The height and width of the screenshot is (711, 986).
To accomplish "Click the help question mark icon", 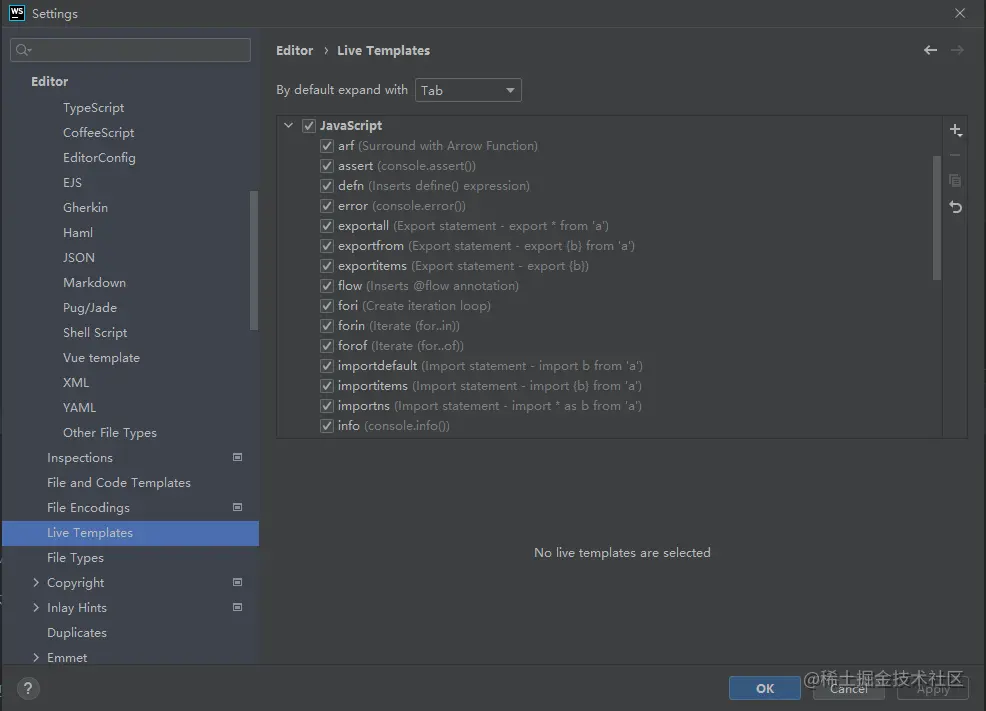I will [x=28, y=688].
